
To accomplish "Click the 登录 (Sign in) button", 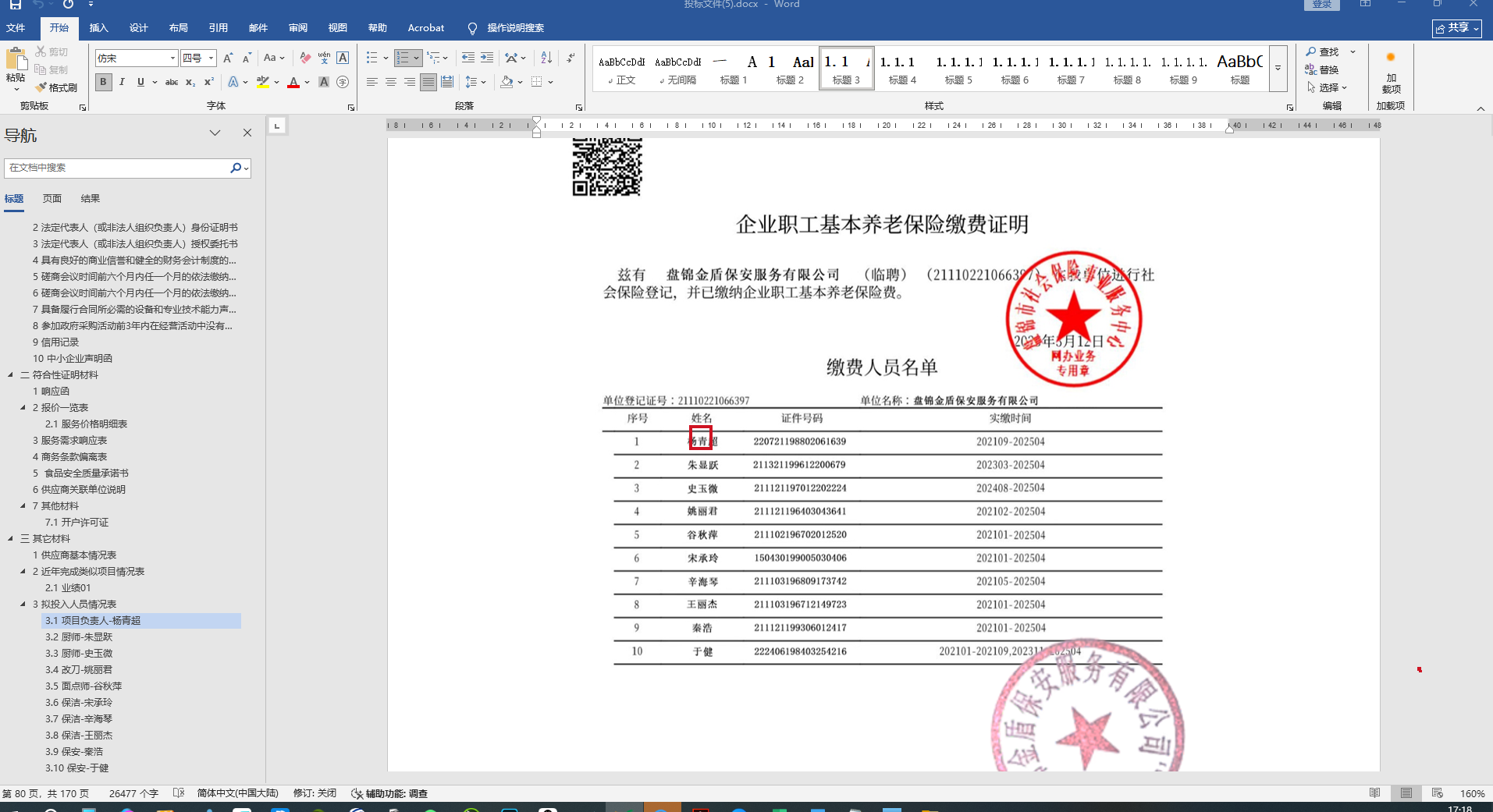I will pyautogui.click(x=1322, y=5).
